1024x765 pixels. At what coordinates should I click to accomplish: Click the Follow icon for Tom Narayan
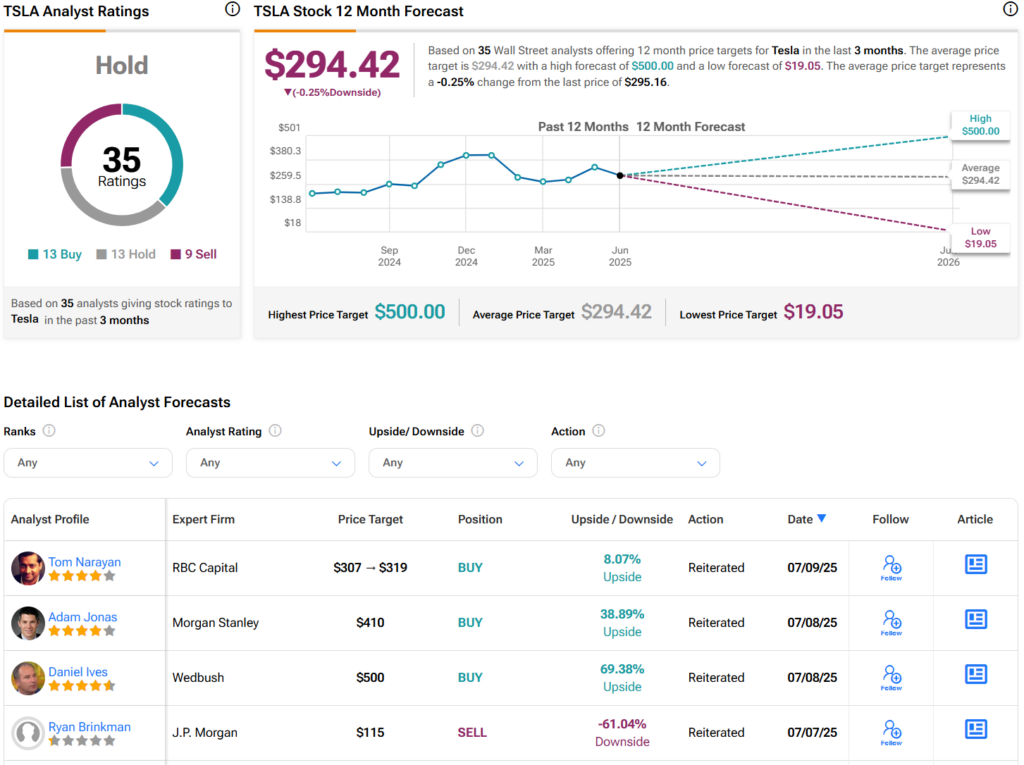click(891, 566)
